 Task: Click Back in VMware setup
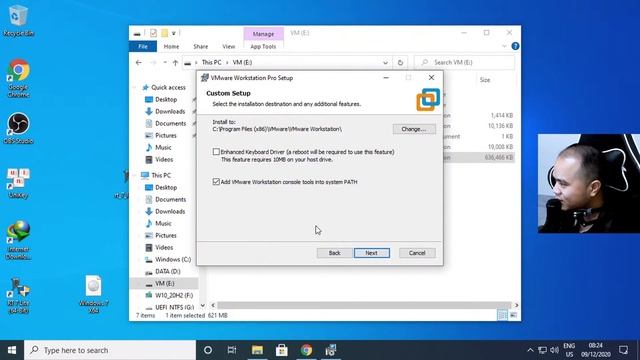tap(334, 253)
